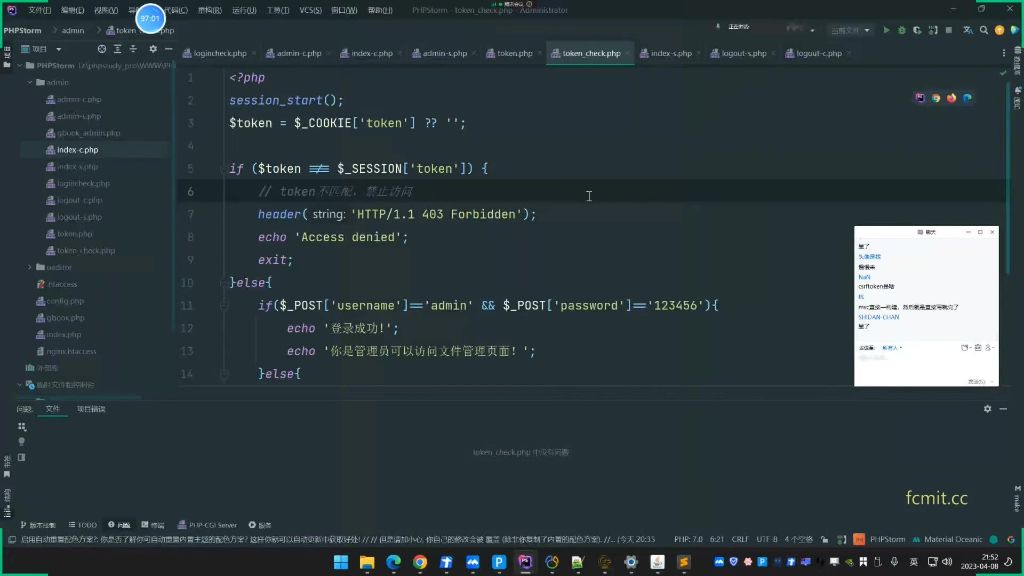The width and height of the screenshot is (1024, 576).
Task: Fold the else block at line 10
Action: pos(223,283)
